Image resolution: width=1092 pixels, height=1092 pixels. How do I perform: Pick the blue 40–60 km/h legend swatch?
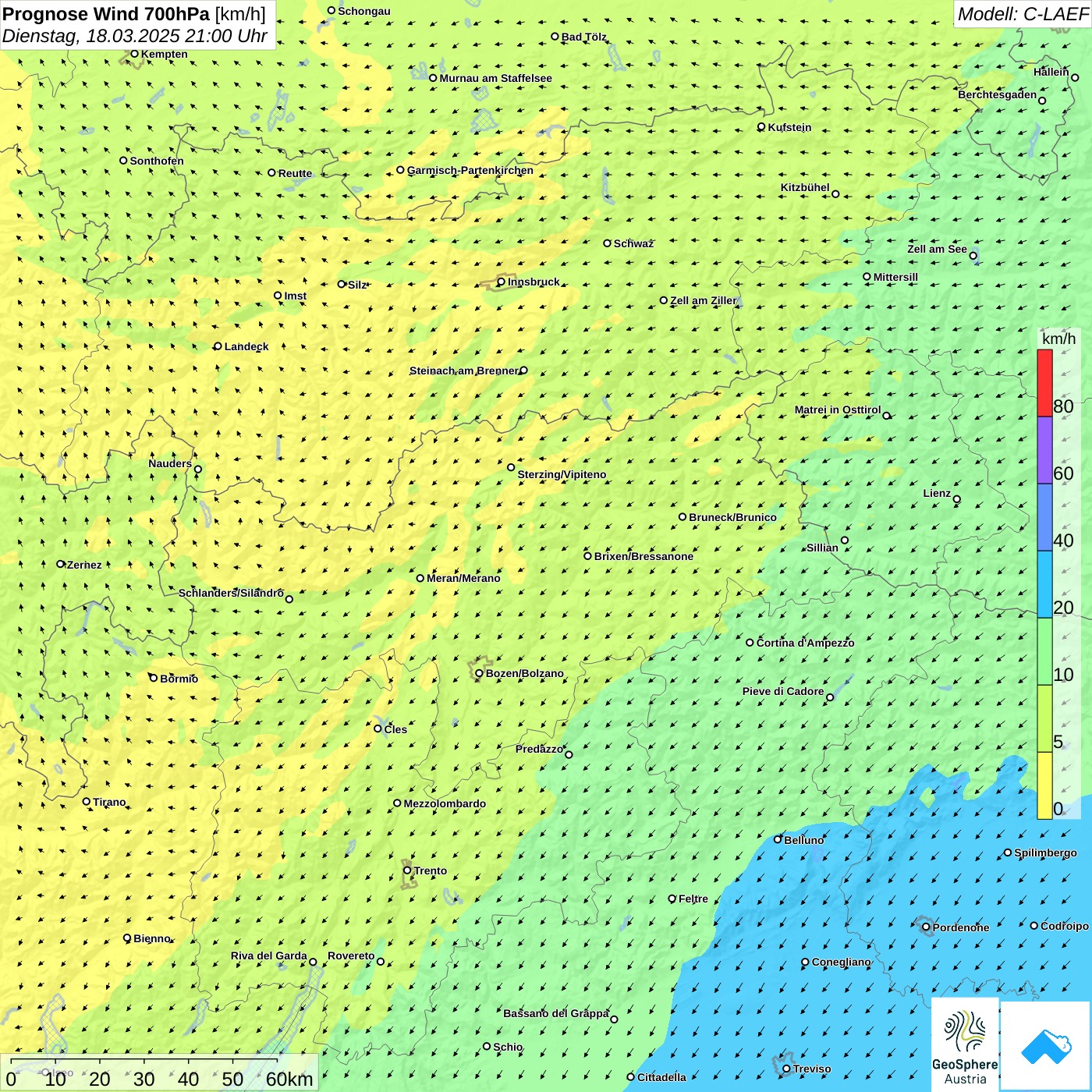(1044, 517)
